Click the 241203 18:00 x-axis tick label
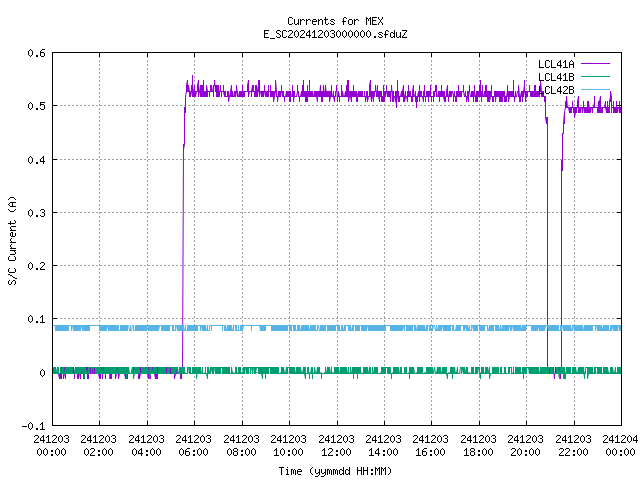This screenshot has height=480, width=640. pos(478,446)
